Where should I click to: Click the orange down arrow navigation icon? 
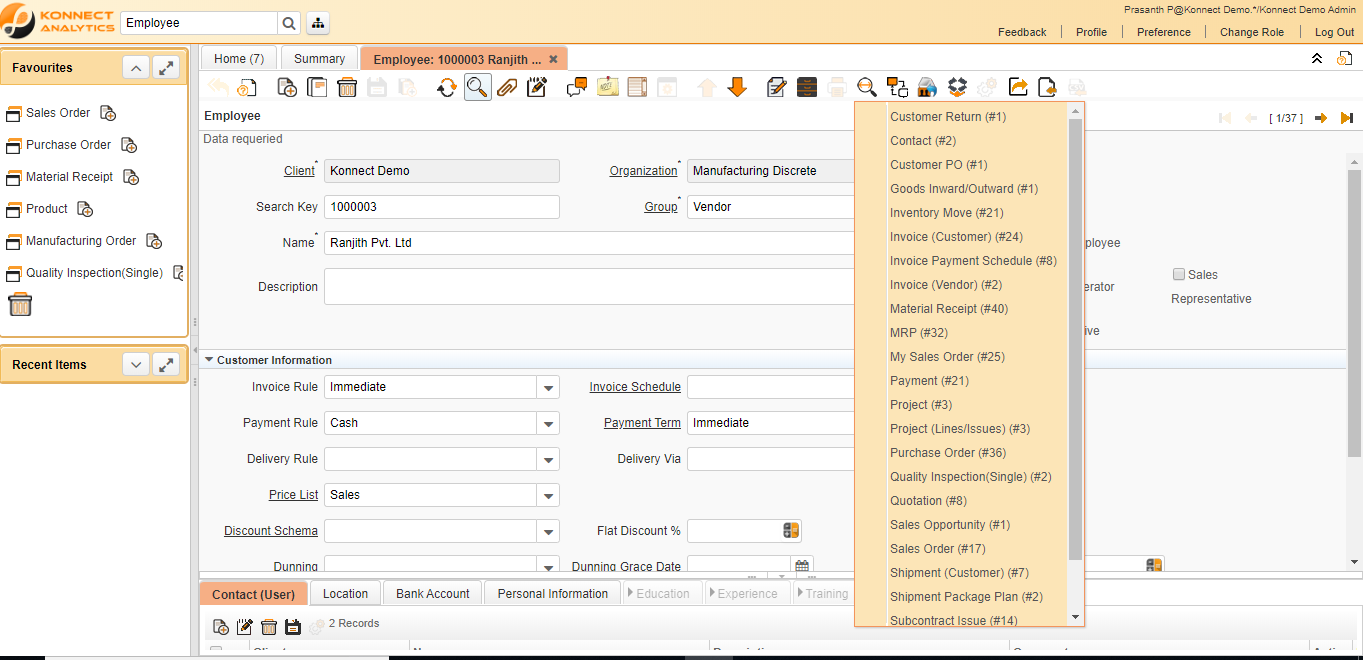(737, 87)
